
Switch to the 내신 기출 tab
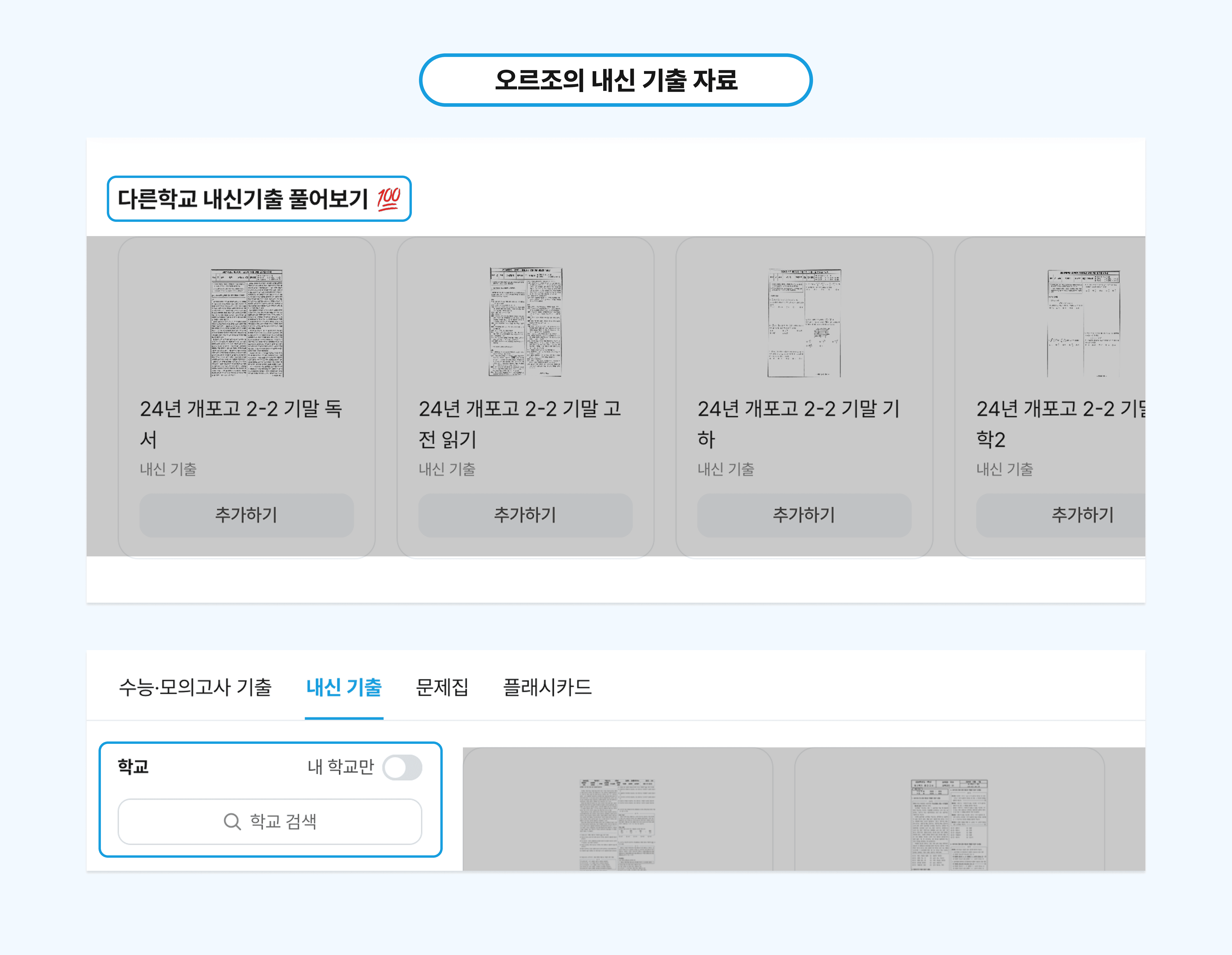[x=344, y=688]
